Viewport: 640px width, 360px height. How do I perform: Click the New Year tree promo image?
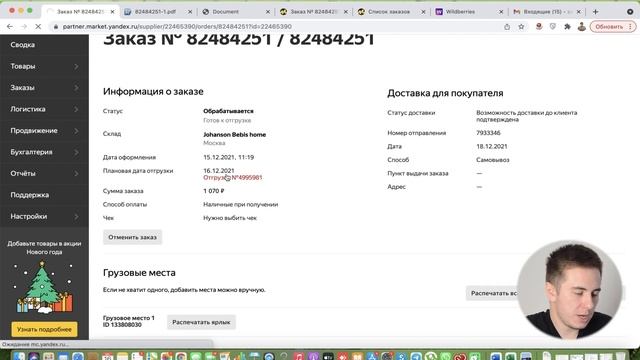pos(44,287)
